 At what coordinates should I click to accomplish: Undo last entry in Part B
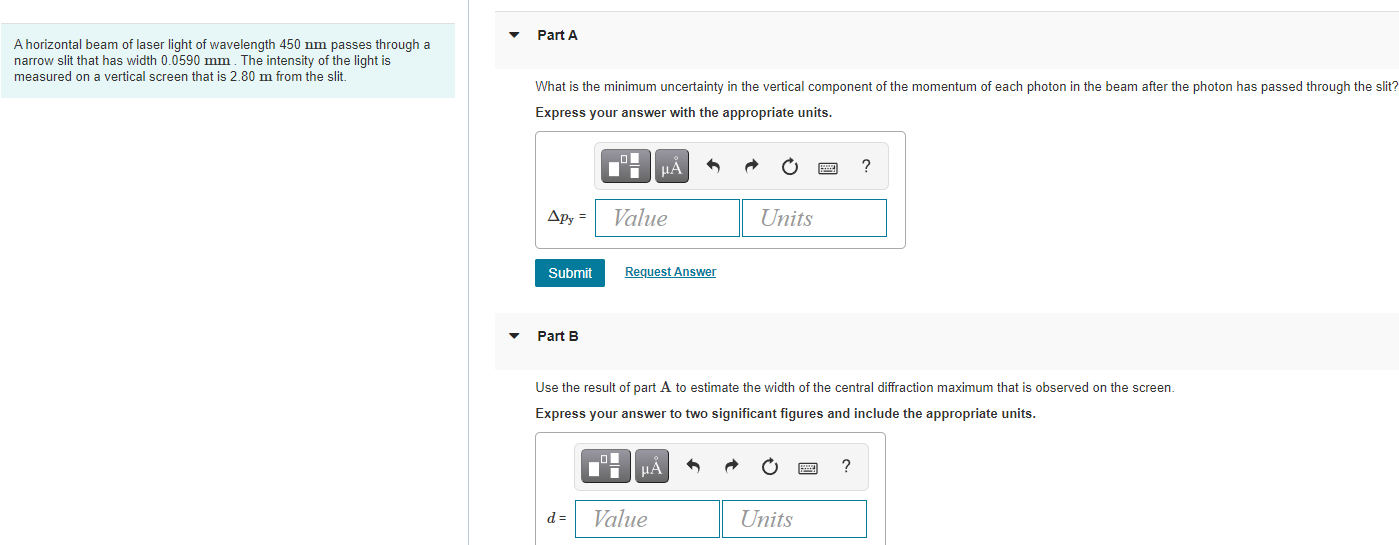pos(693,467)
